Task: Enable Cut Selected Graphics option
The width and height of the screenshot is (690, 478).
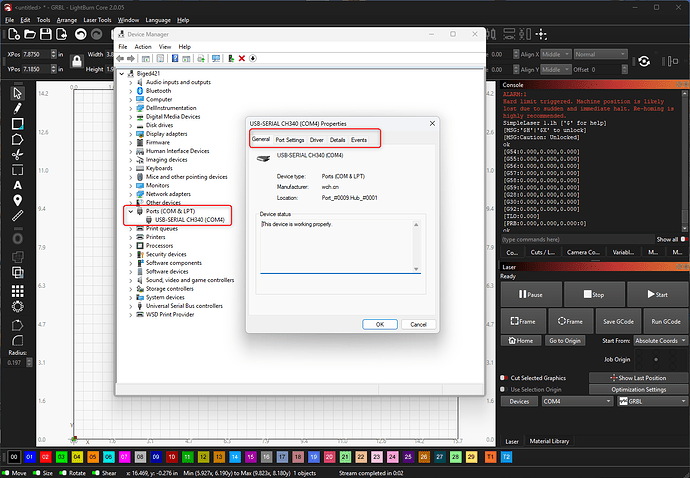Action: coord(503,378)
